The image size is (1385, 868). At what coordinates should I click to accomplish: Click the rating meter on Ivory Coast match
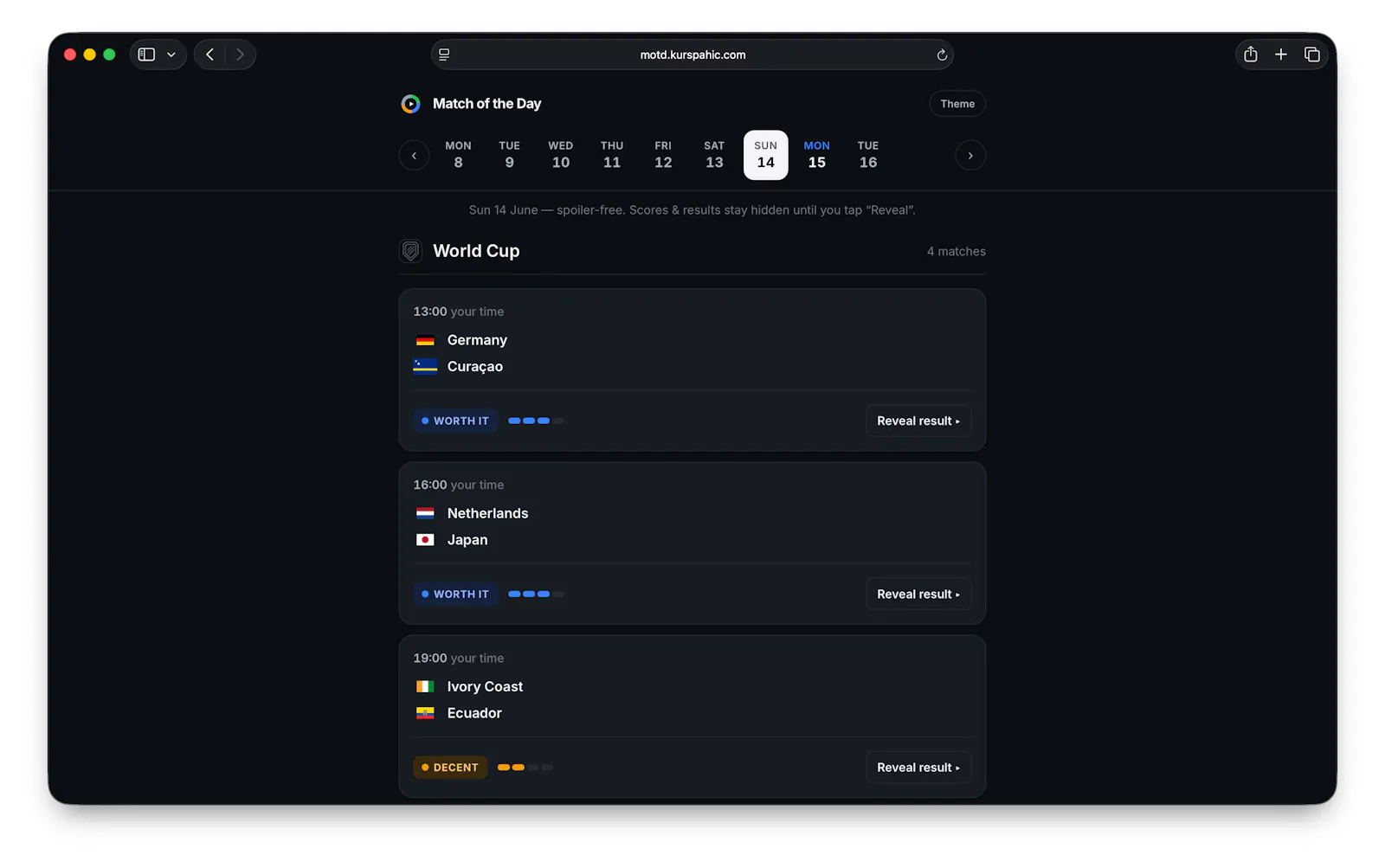525,768
